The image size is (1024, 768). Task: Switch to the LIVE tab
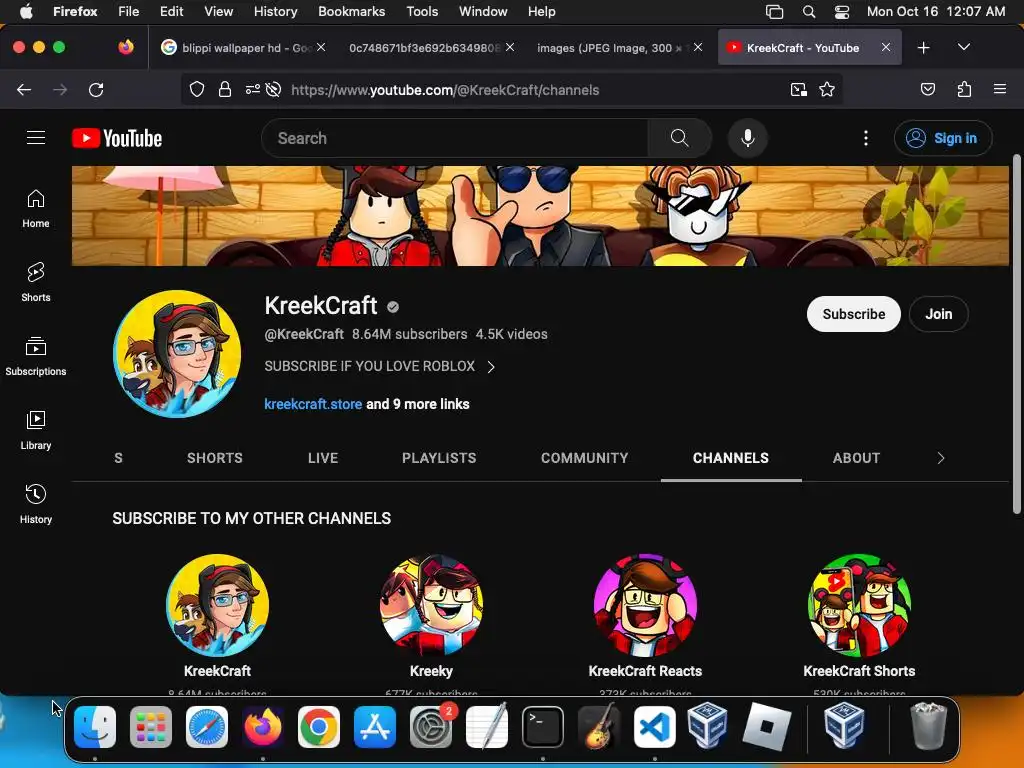click(x=323, y=458)
